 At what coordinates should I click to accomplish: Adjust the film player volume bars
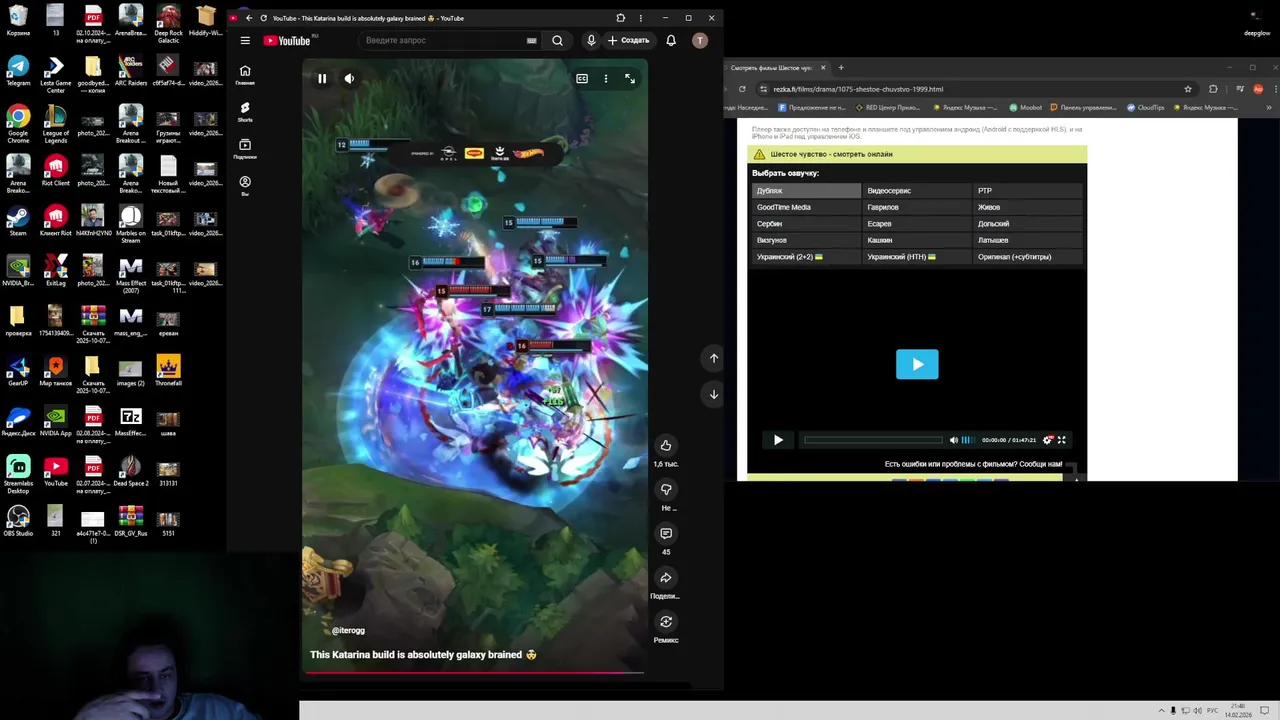click(966, 440)
